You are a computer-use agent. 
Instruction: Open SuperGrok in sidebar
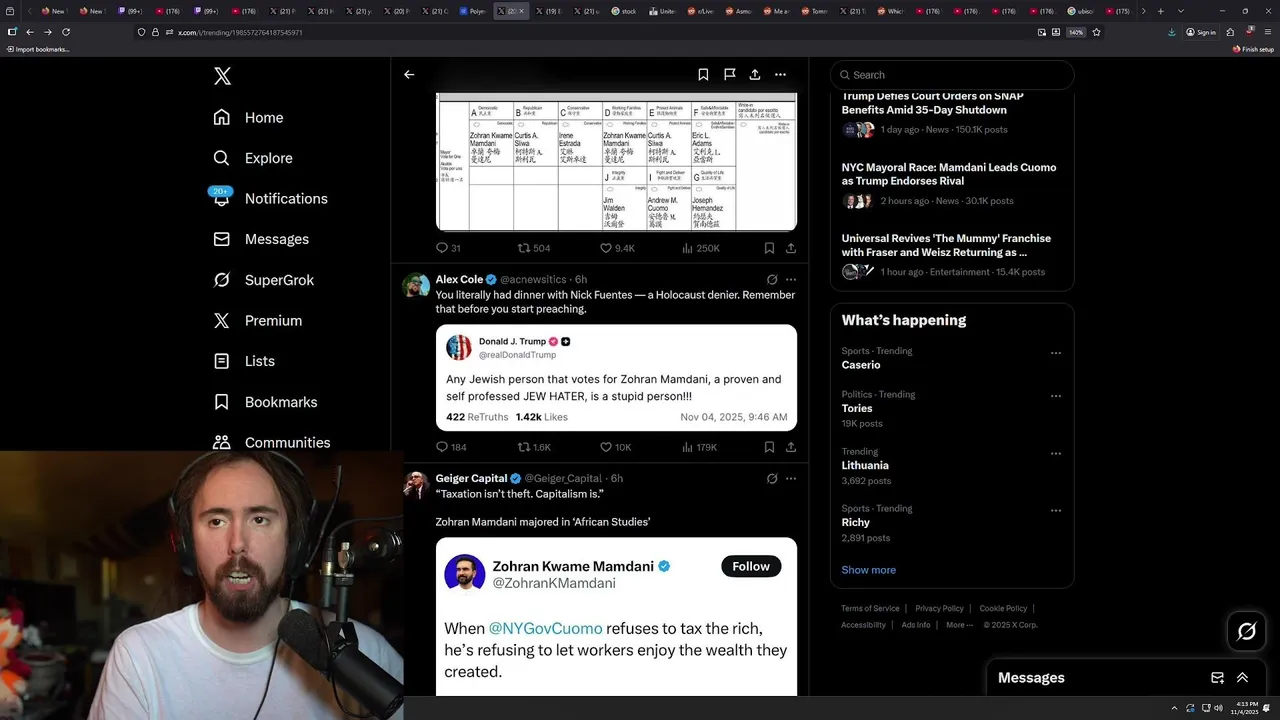(x=264, y=280)
